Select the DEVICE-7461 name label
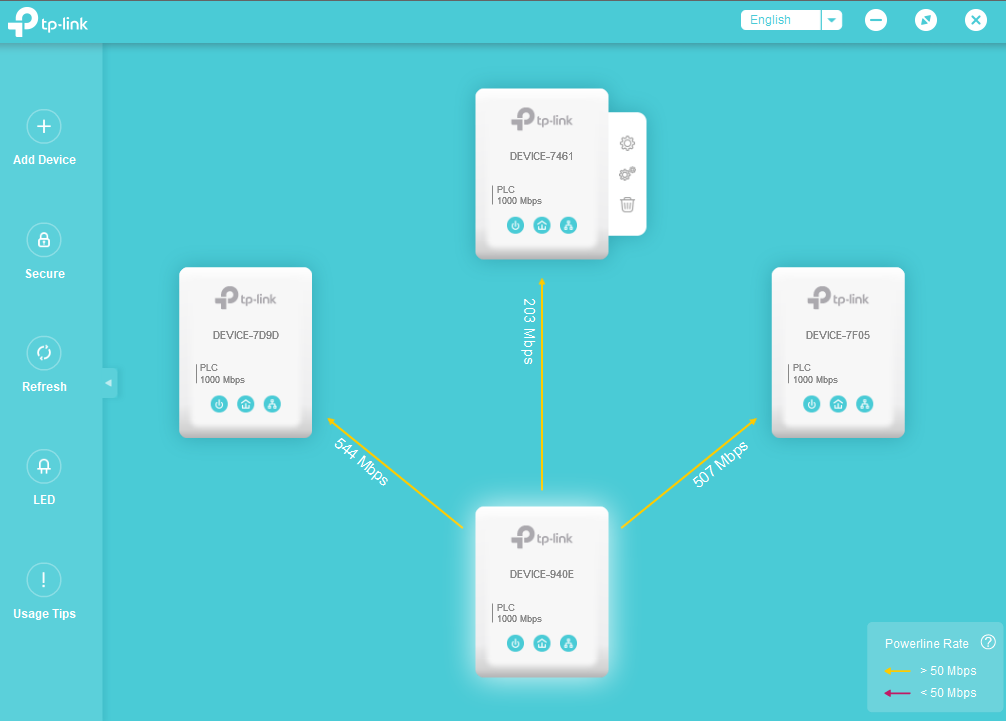 tap(541, 156)
